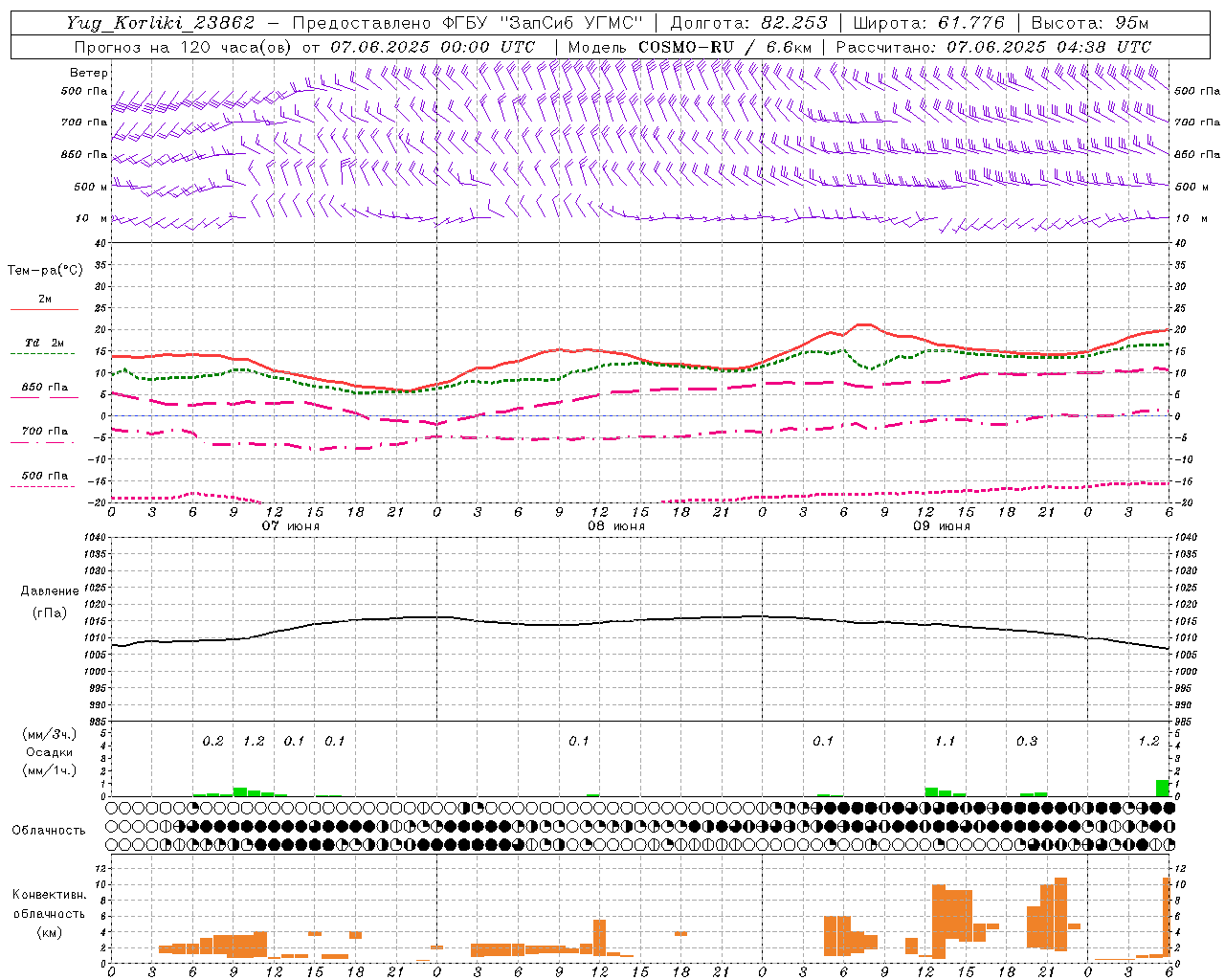Click the "Давление" pressure panel label

coord(49,591)
